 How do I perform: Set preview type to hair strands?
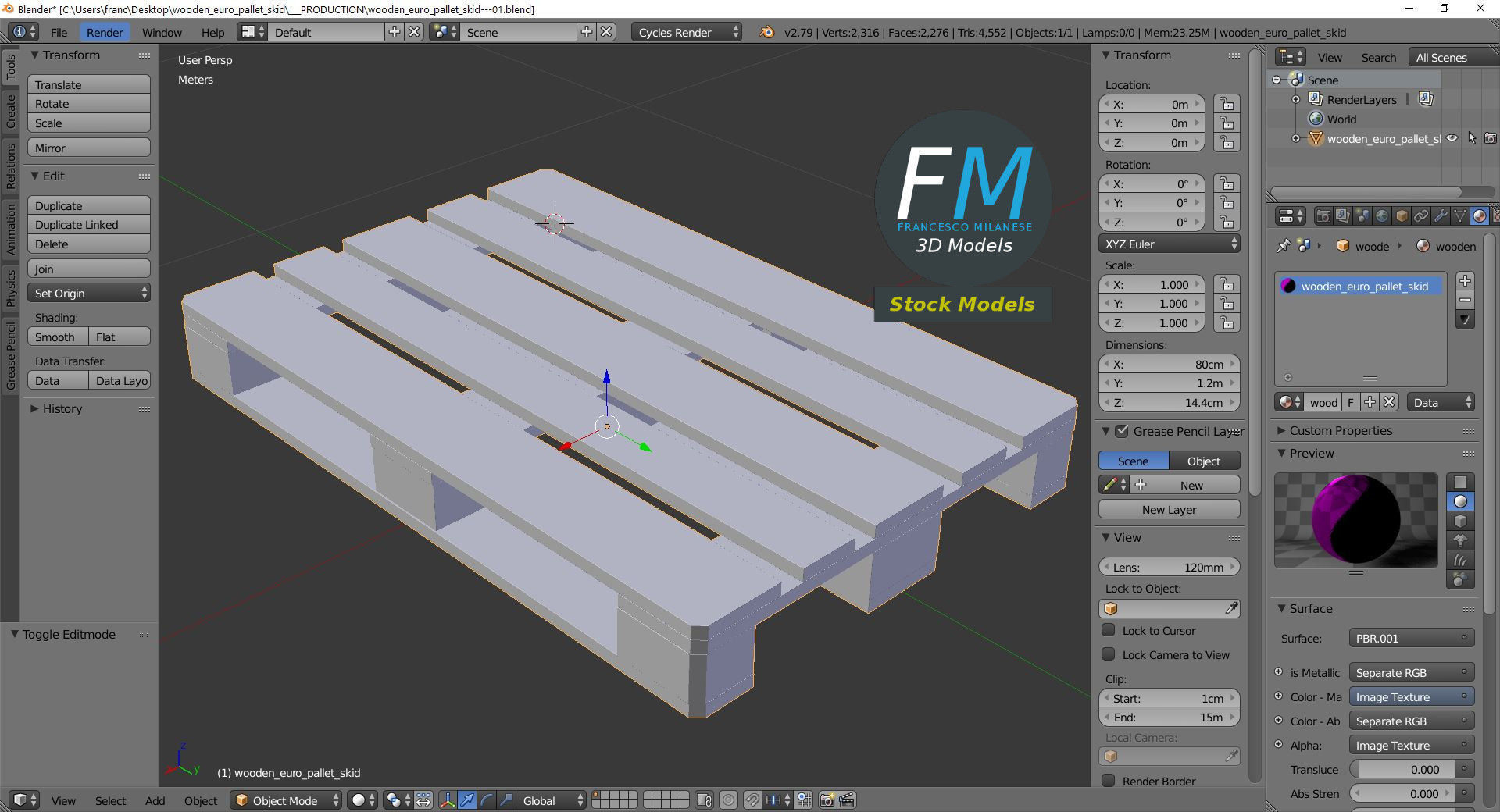1460,560
